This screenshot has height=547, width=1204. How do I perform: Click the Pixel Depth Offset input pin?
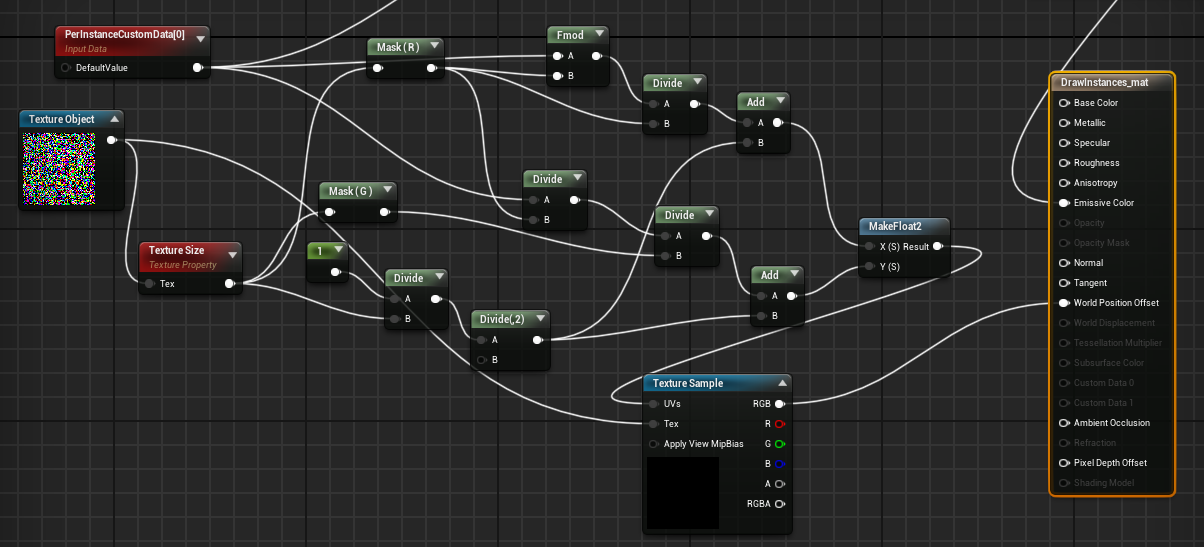point(1063,463)
